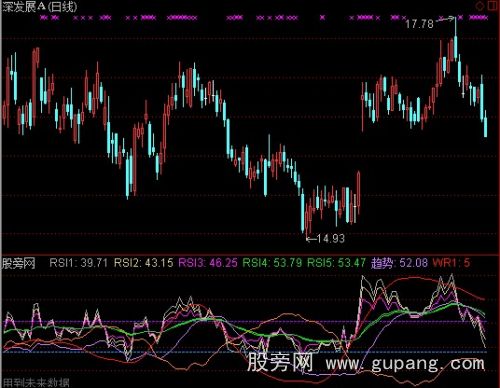
Task: Click the 17.78 high price label
Action: [x=419, y=24]
